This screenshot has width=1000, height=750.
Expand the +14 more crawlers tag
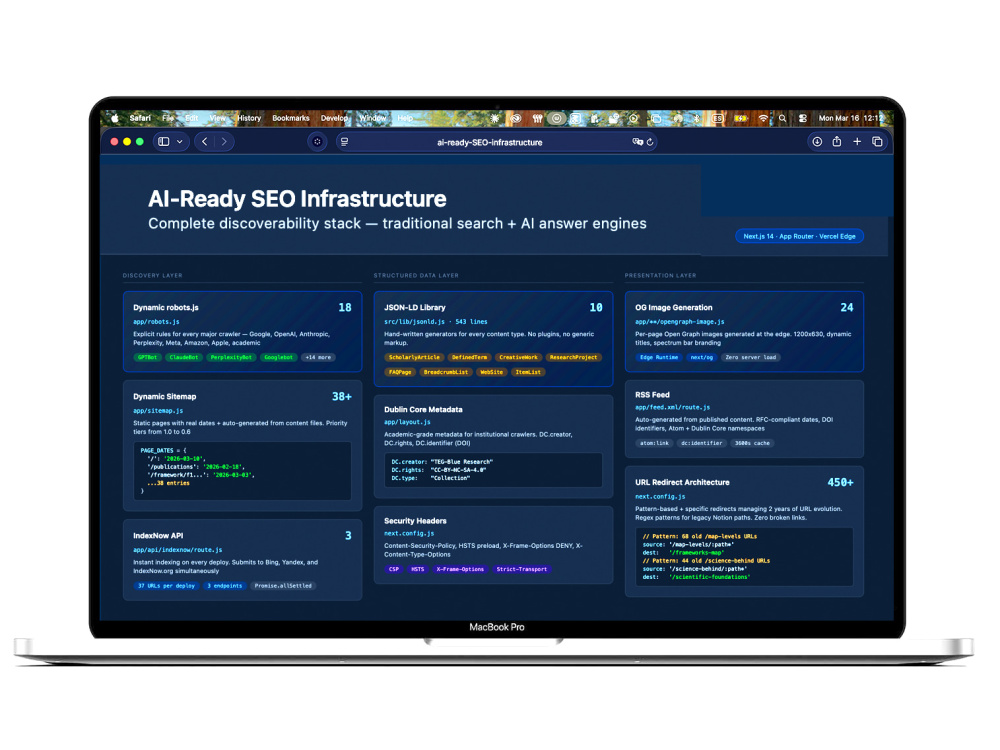(318, 357)
